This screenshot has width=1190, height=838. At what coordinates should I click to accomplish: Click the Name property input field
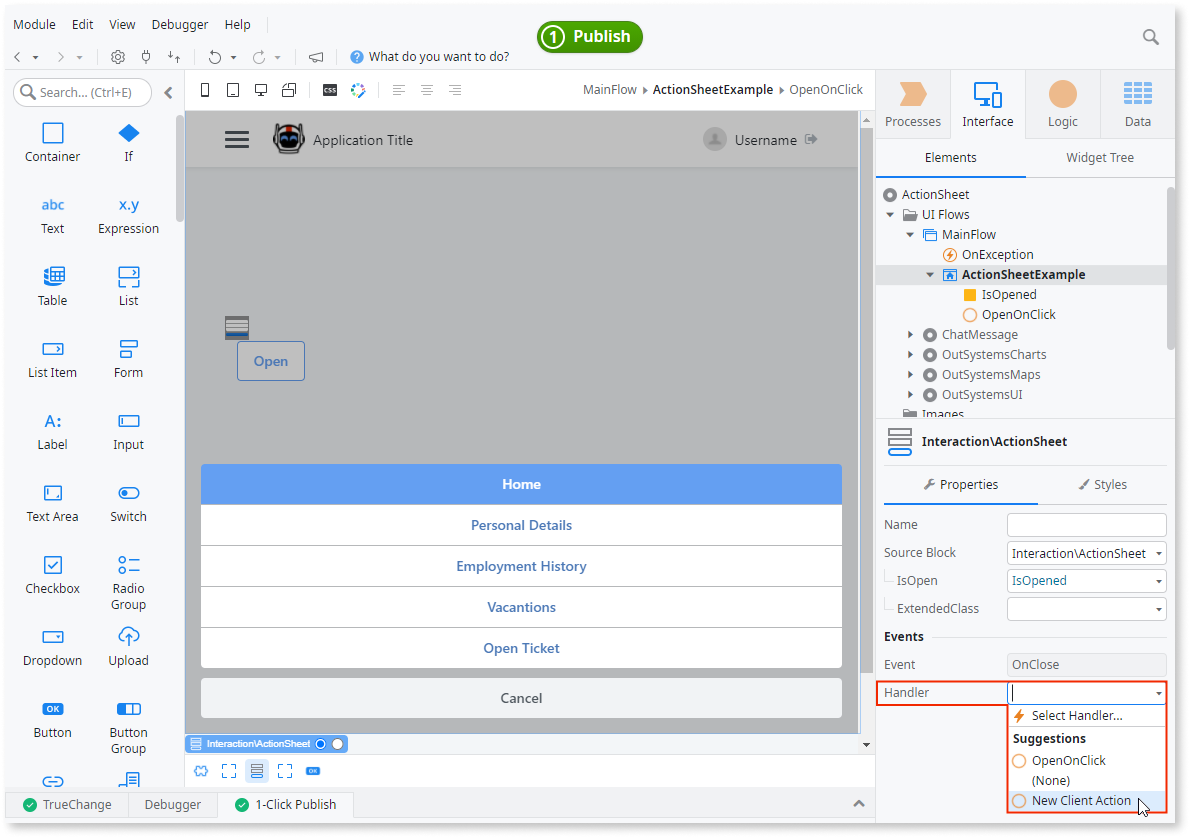[x=1086, y=524]
